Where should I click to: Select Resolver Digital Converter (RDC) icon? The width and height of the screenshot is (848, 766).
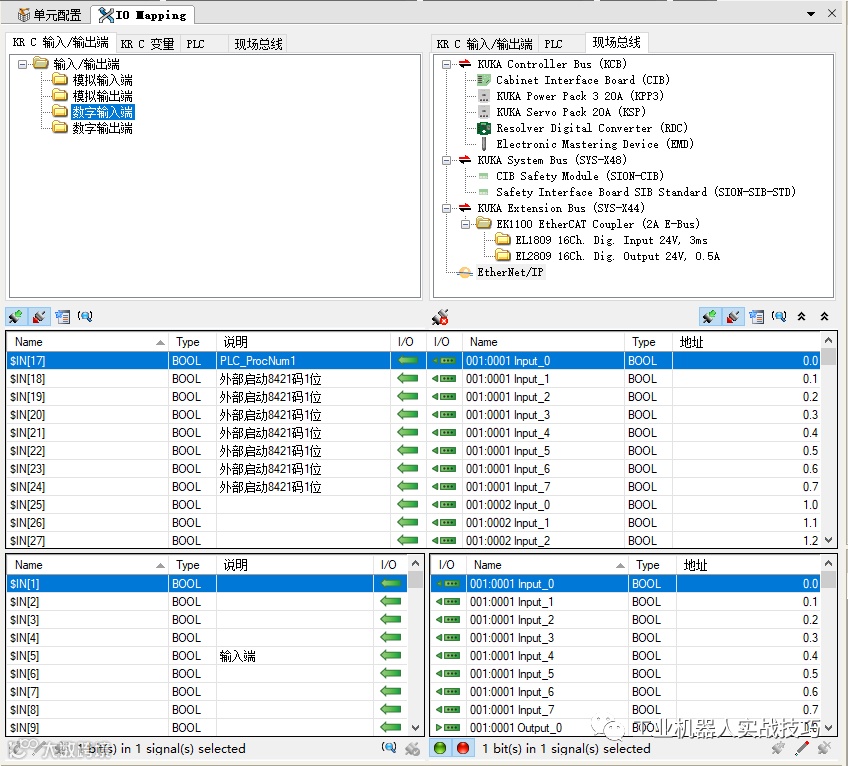(x=484, y=128)
